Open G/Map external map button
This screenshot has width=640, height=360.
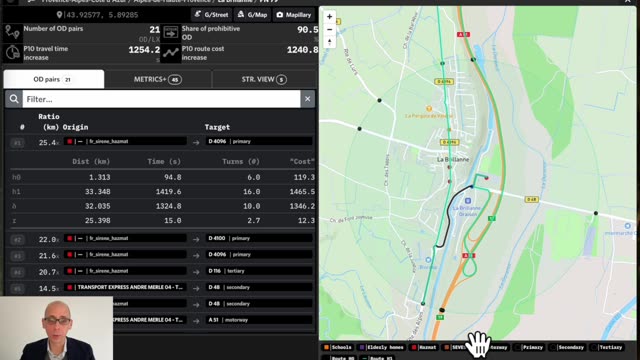click(253, 15)
